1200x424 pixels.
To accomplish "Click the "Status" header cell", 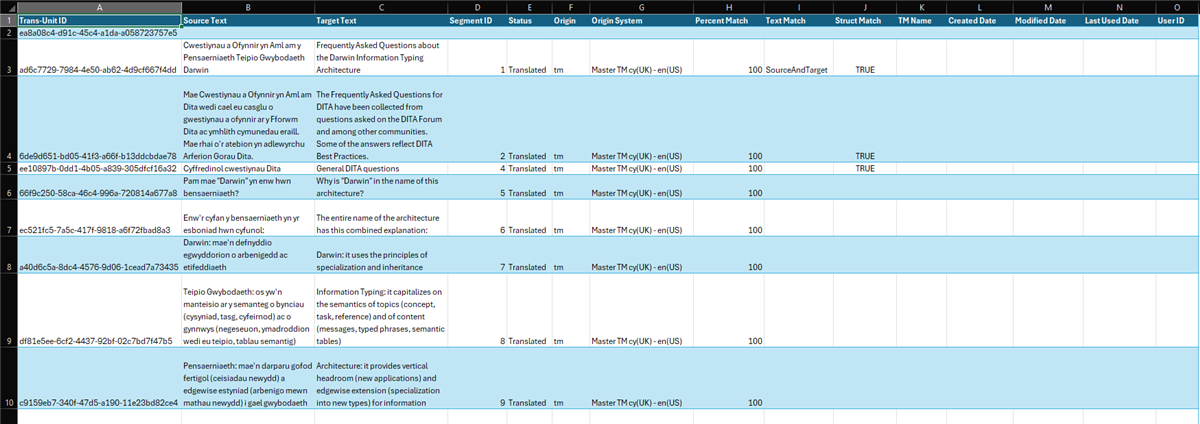I will [x=527, y=20].
